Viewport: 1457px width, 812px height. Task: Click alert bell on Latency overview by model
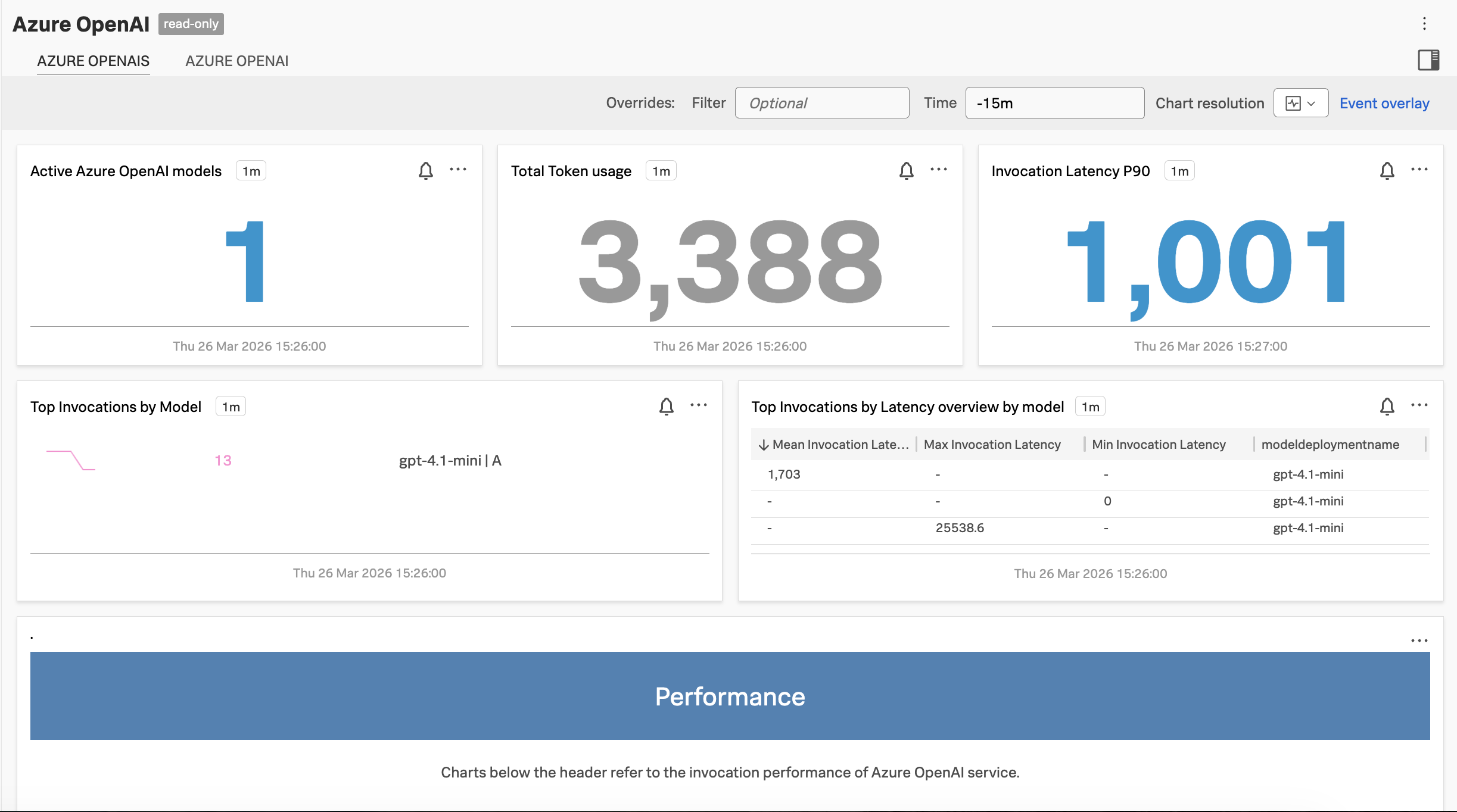tap(1387, 407)
